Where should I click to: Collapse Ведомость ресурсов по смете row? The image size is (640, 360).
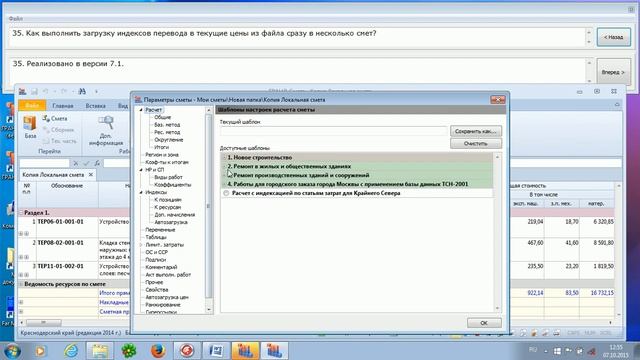click(21, 284)
